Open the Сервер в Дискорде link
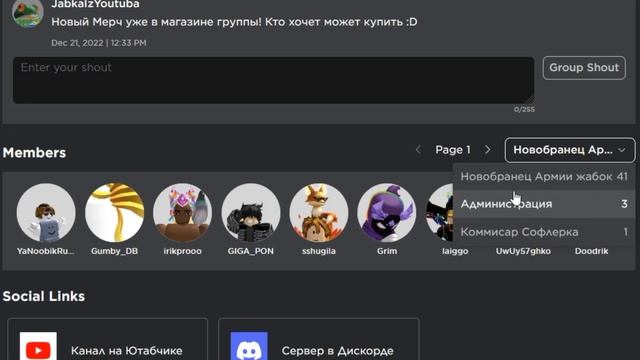 point(319,340)
